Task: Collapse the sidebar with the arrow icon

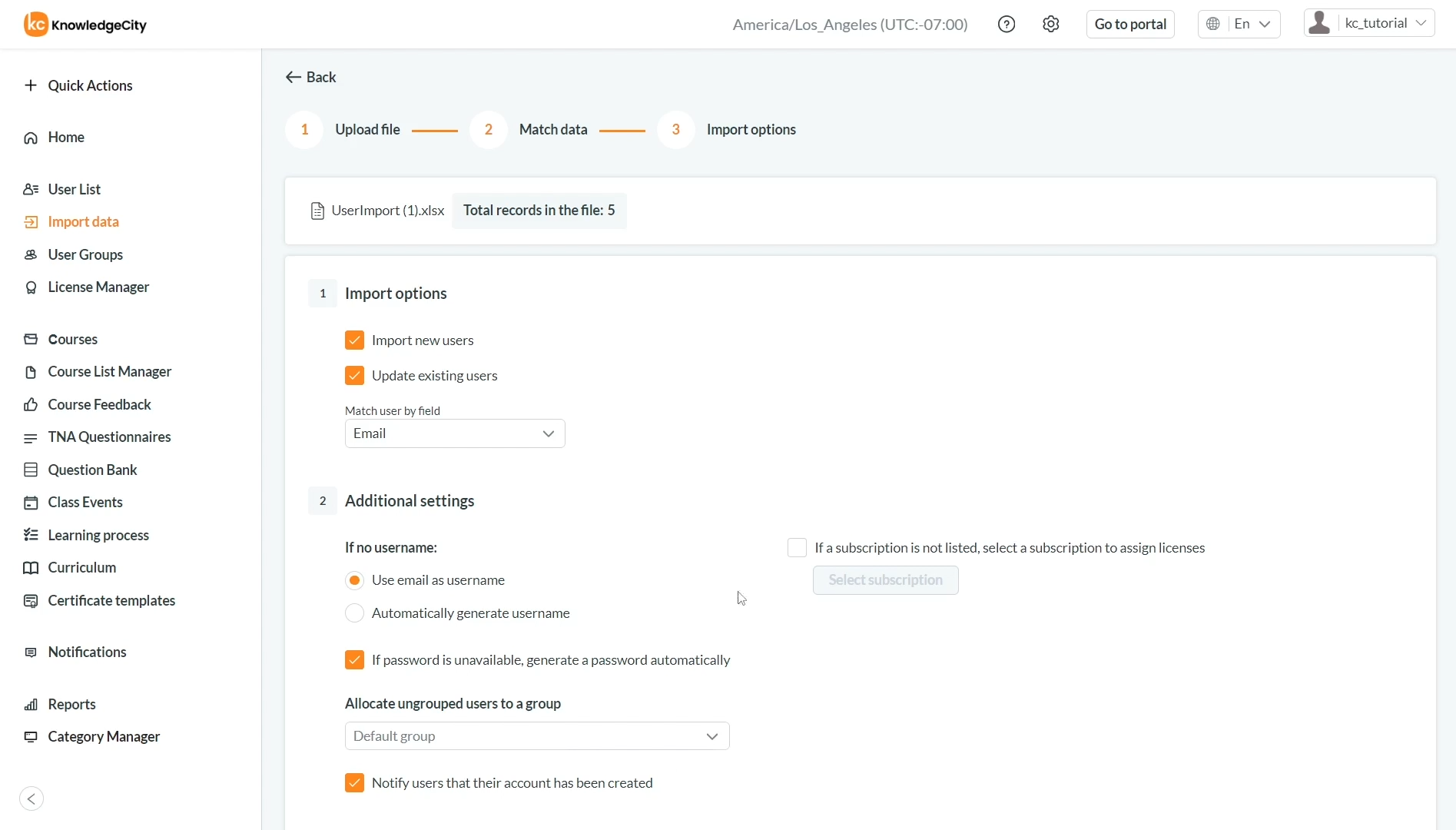Action: click(x=32, y=798)
